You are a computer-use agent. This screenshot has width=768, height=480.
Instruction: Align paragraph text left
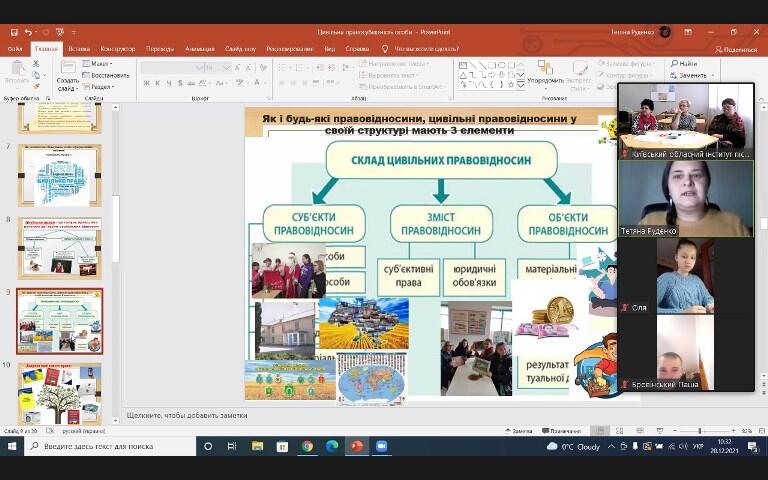tap(283, 83)
